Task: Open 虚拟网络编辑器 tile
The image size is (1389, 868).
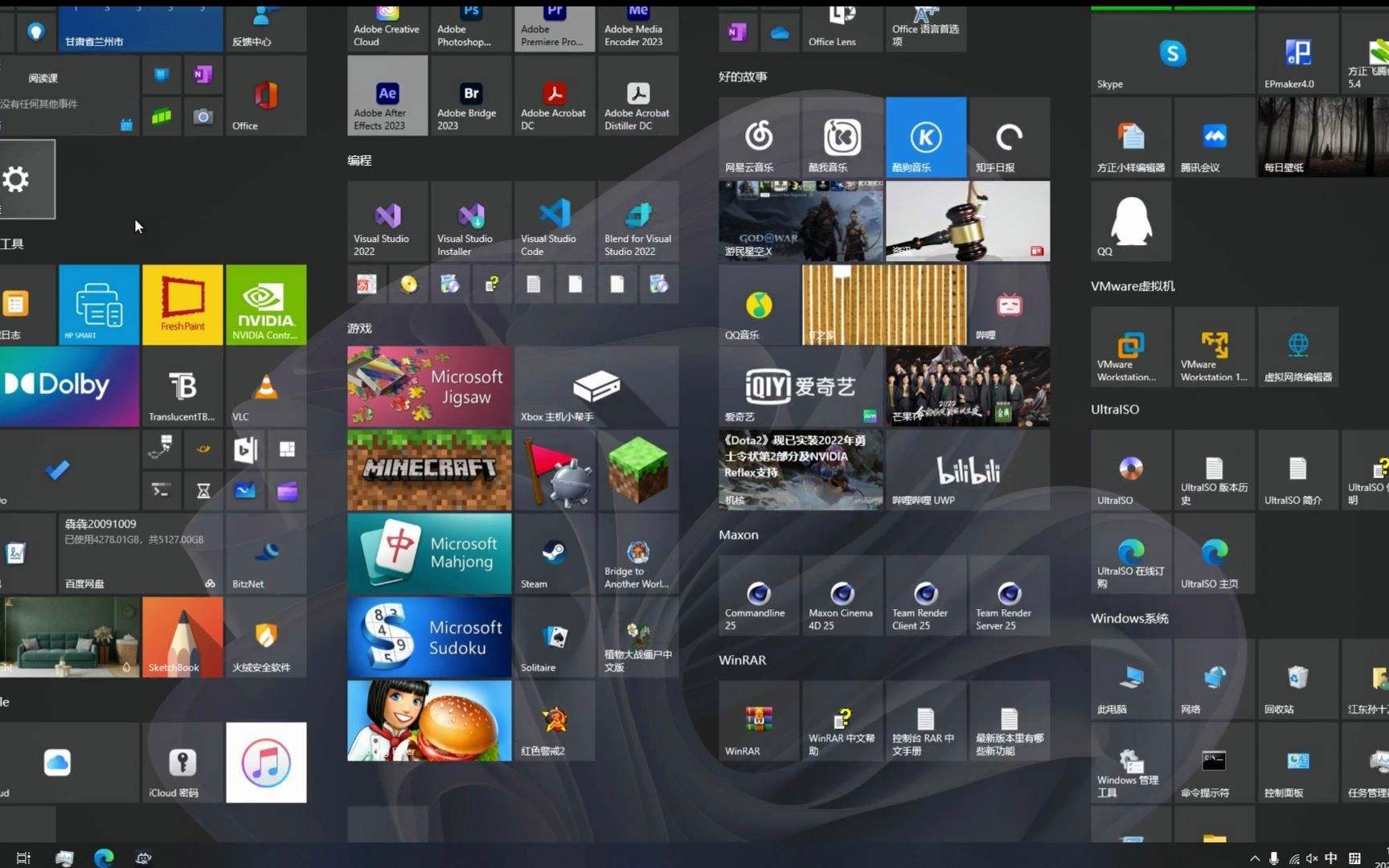Action: point(1298,346)
